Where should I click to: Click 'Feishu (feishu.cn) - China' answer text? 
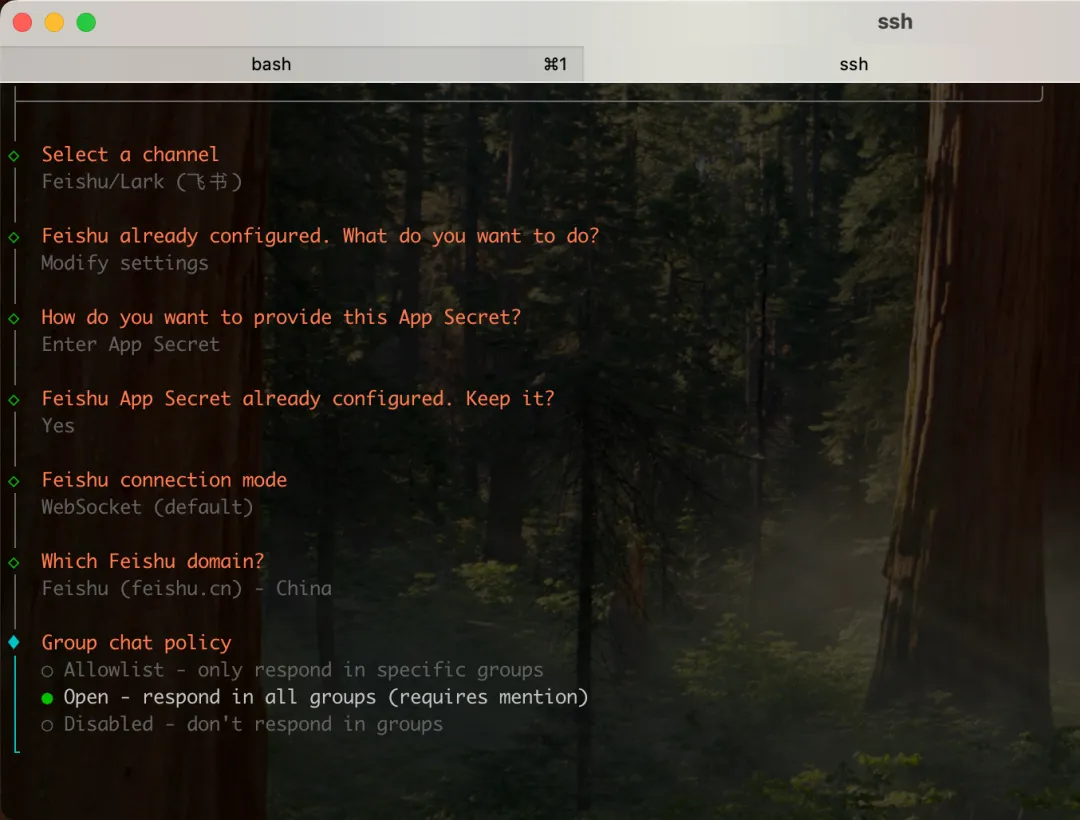[x=187, y=589]
